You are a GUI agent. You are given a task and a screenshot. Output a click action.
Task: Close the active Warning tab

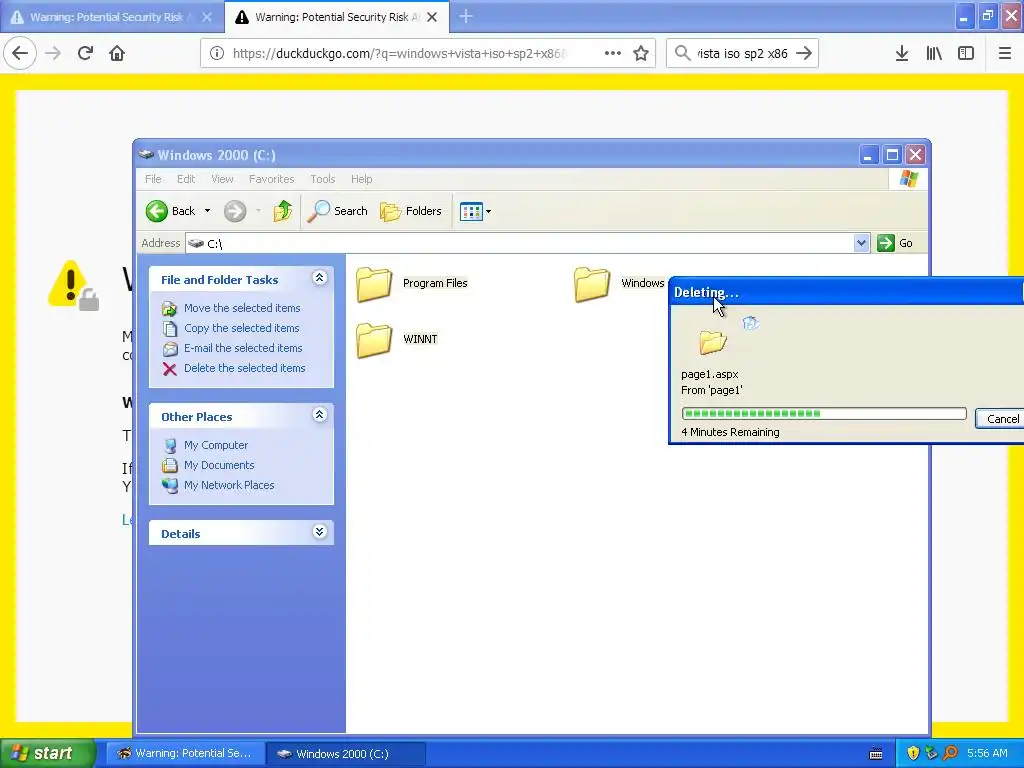pos(432,17)
